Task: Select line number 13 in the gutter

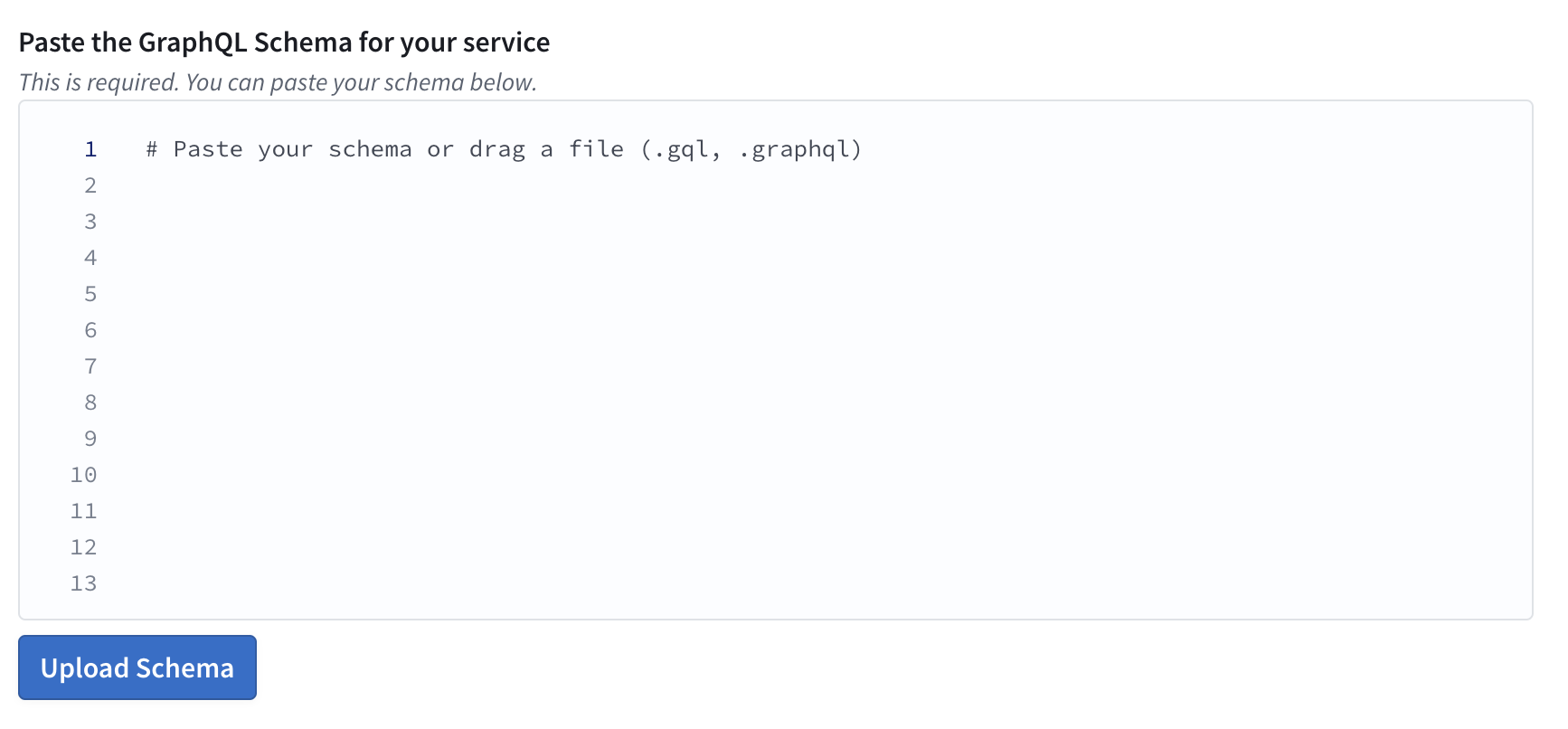Action: tap(83, 583)
